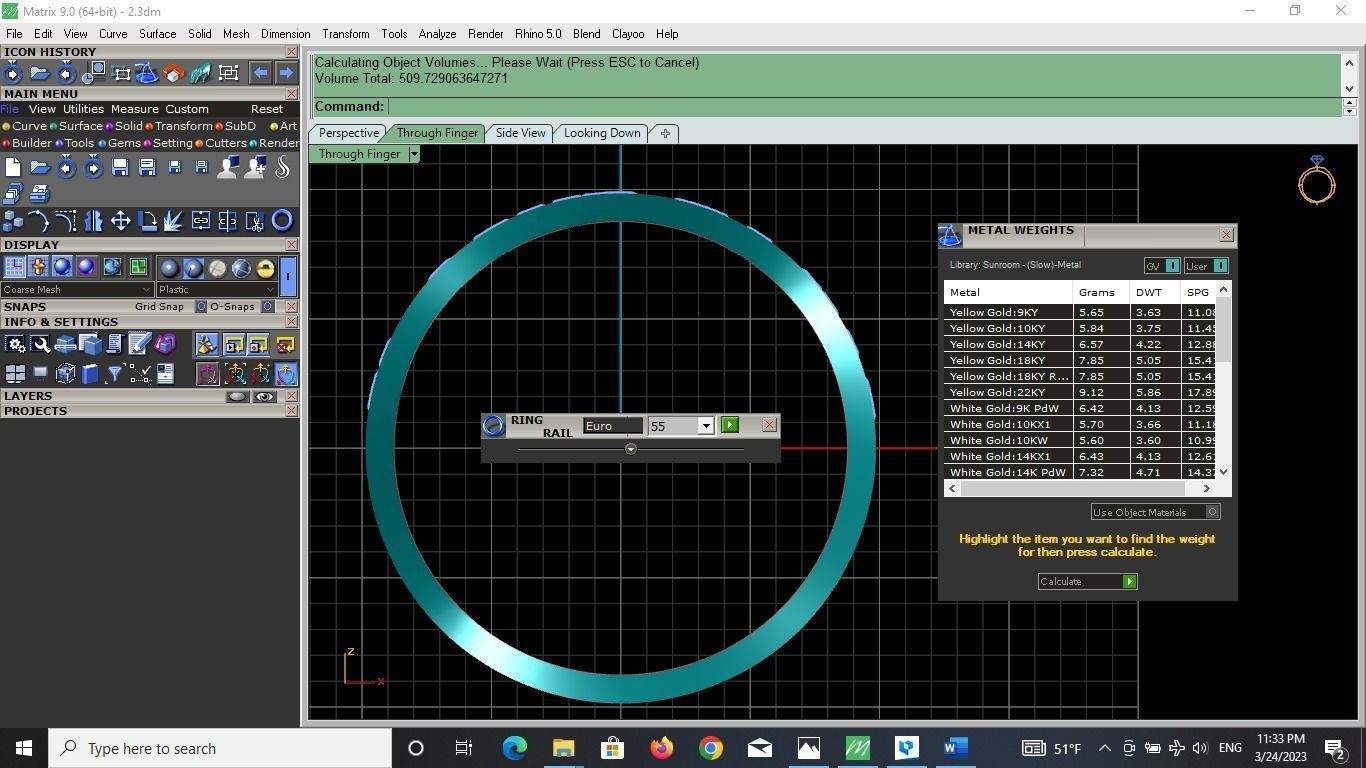Open the Cutters category in Main Menu
Viewport: 1366px width, 768px height.
(220, 143)
